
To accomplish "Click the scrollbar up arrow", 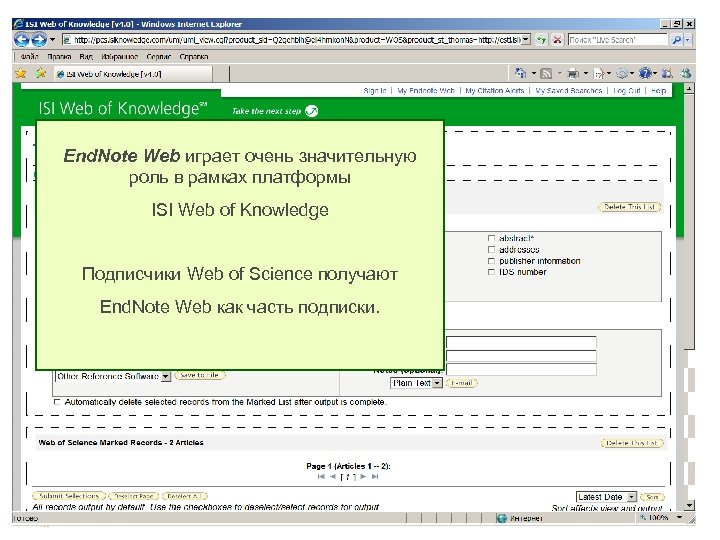I will point(688,88).
